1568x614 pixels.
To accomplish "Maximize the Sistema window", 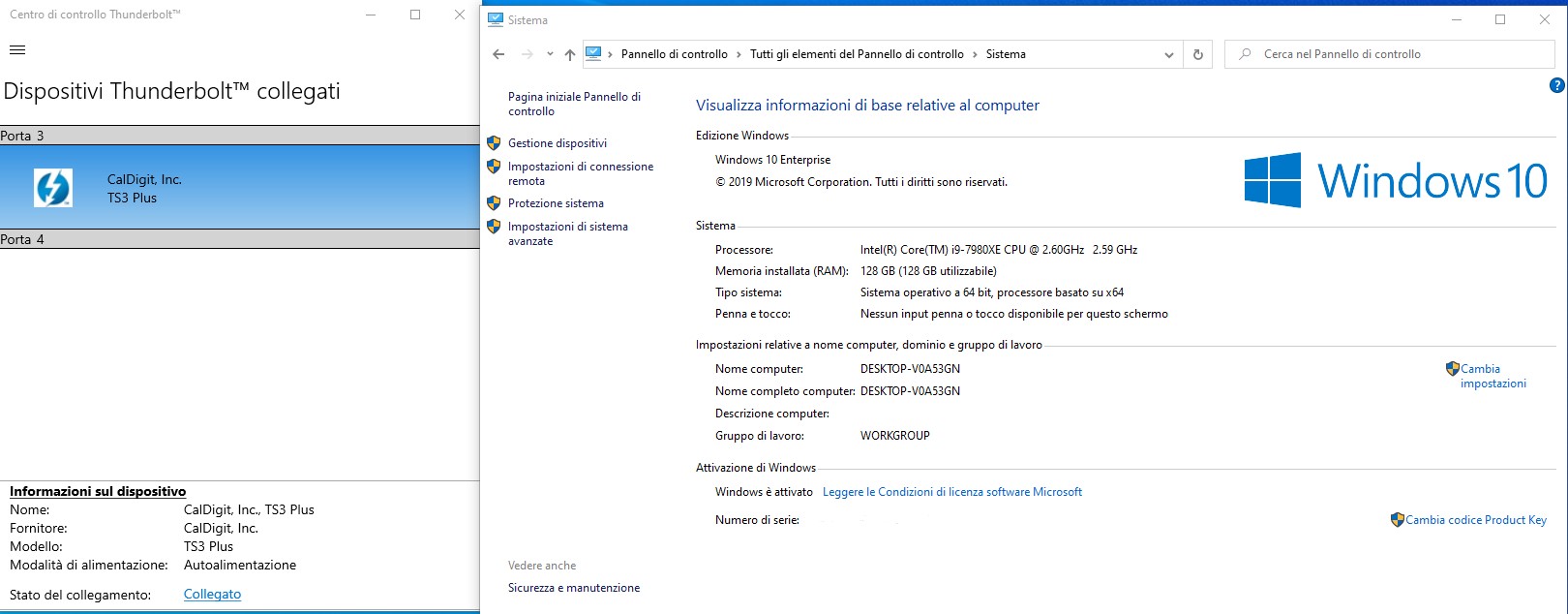I will point(1500,19).
